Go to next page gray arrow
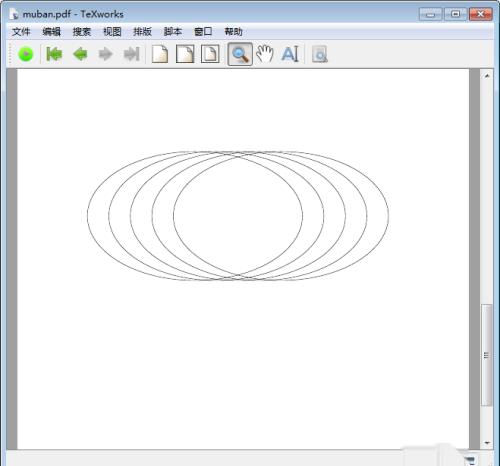 [x=106, y=54]
